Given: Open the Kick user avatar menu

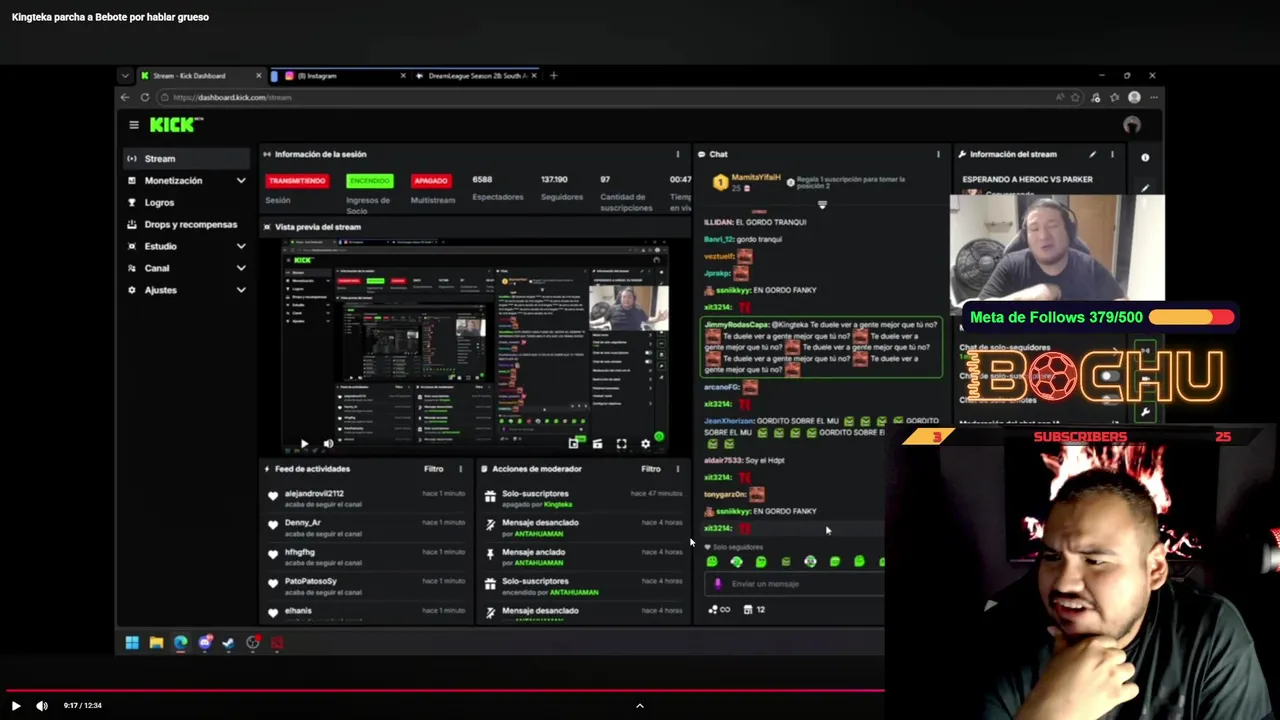Looking at the screenshot, I should (1132, 125).
